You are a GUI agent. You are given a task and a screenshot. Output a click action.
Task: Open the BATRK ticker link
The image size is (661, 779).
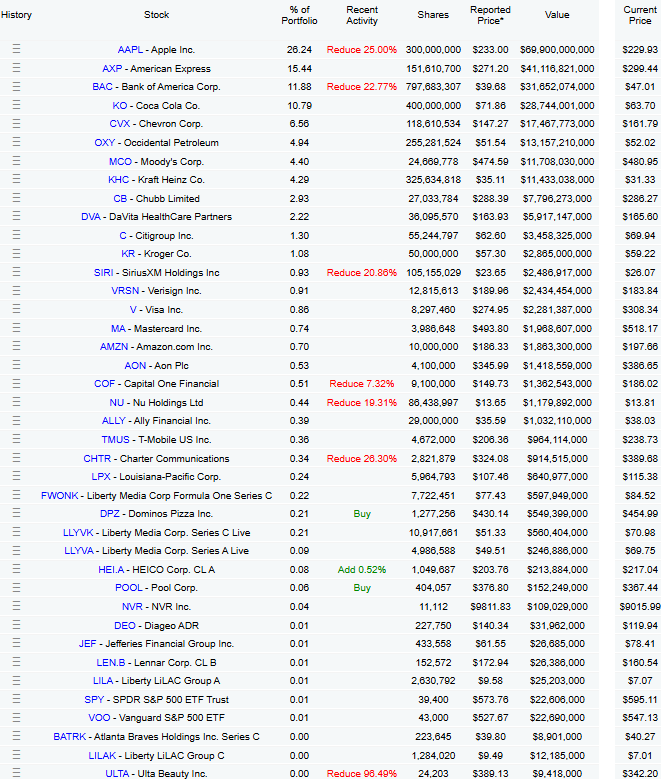(x=70, y=736)
